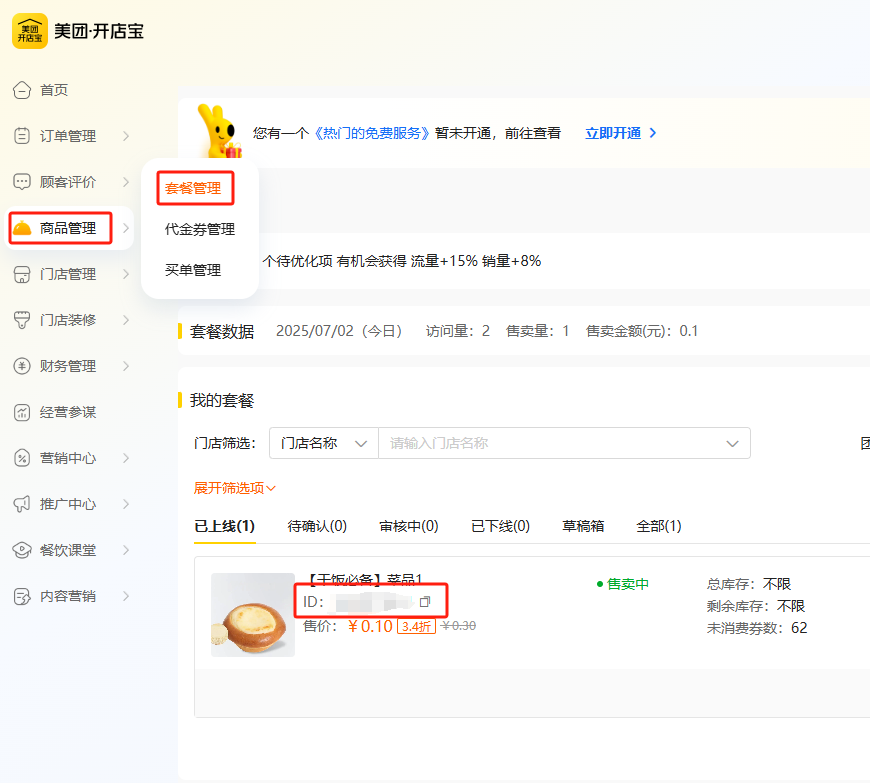The image size is (870, 783).
Task: Expand the store name input dropdown arrow
Action: [732, 443]
